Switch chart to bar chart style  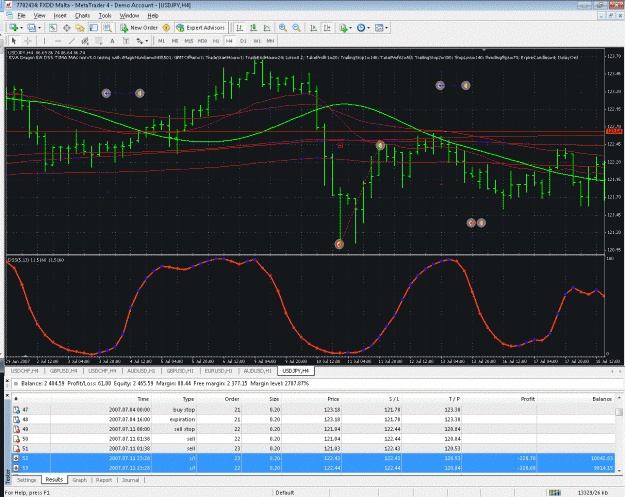click(x=240, y=28)
